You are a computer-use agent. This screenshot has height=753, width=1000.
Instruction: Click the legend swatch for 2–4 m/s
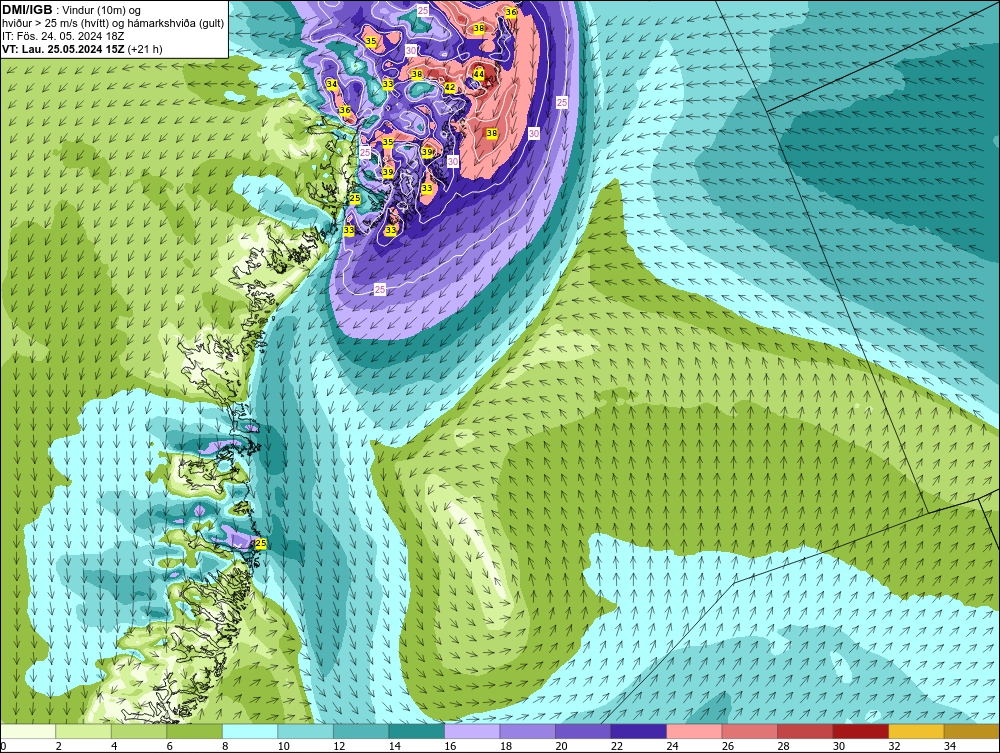click(x=84, y=731)
